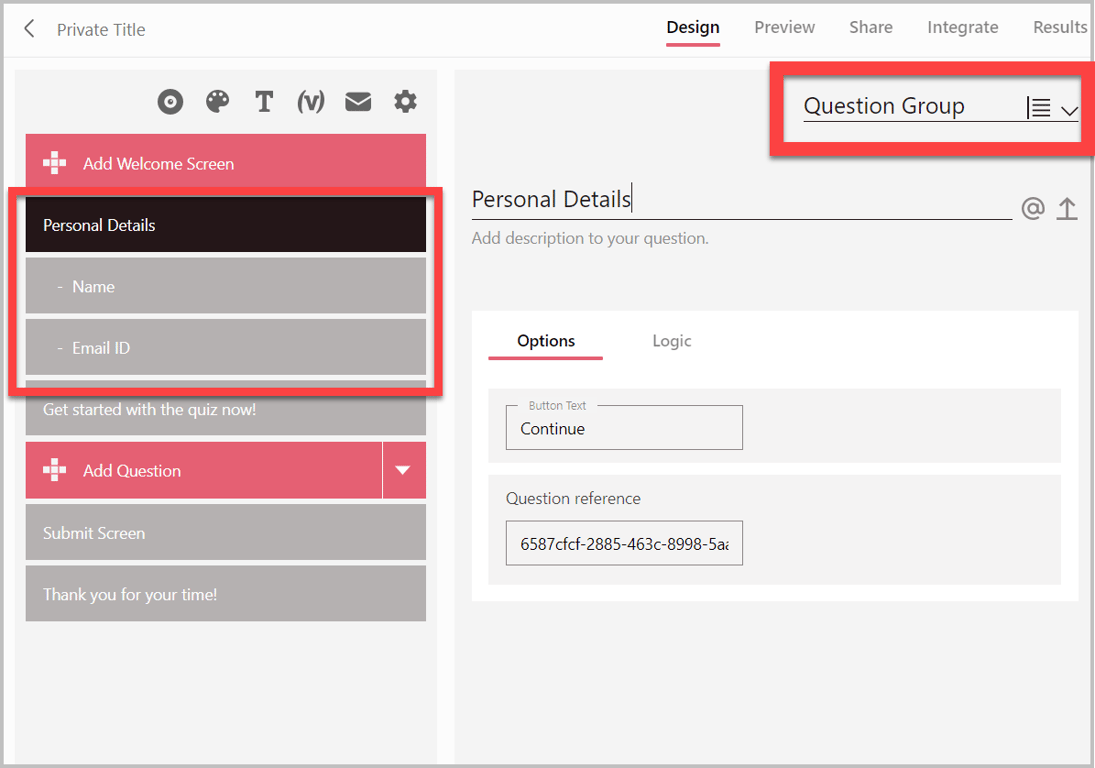Open the Share tab
1095x768 pixels.
[871, 28]
